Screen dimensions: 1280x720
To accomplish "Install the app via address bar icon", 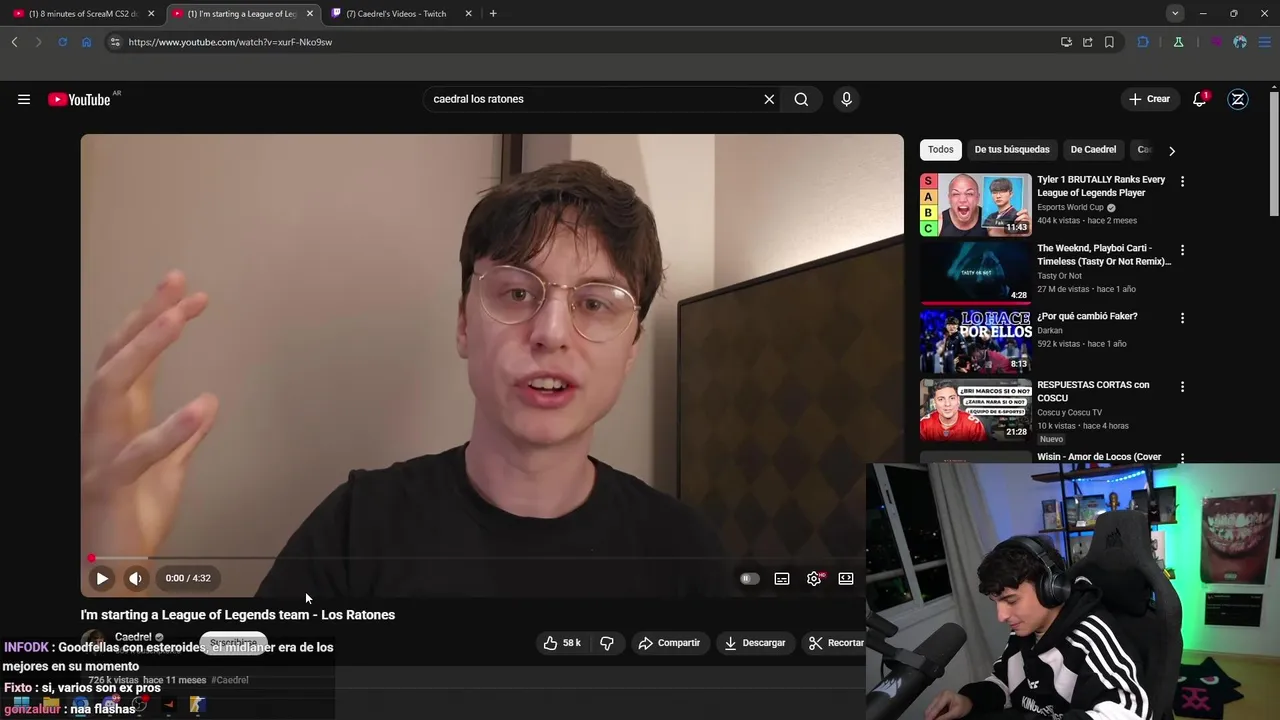I will (1066, 42).
